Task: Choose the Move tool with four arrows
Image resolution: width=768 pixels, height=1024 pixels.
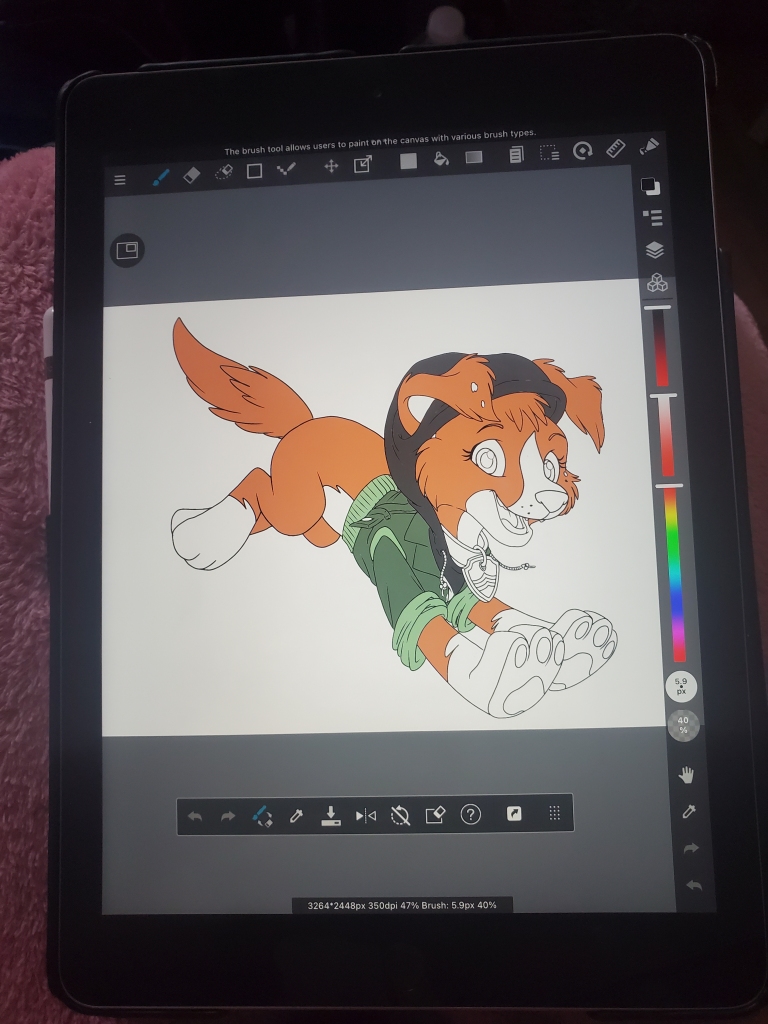Action: point(331,166)
